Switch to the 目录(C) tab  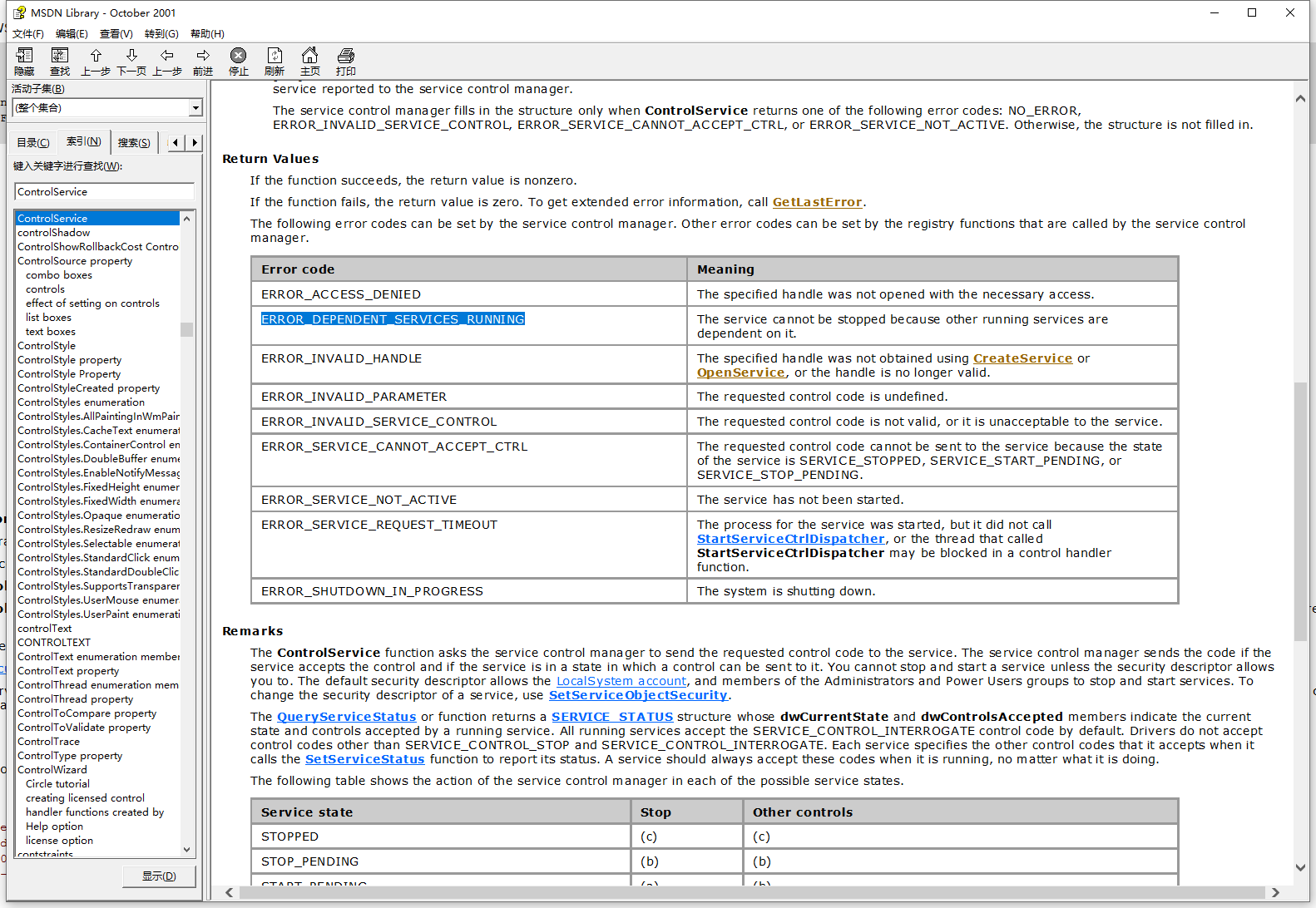pos(33,143)
